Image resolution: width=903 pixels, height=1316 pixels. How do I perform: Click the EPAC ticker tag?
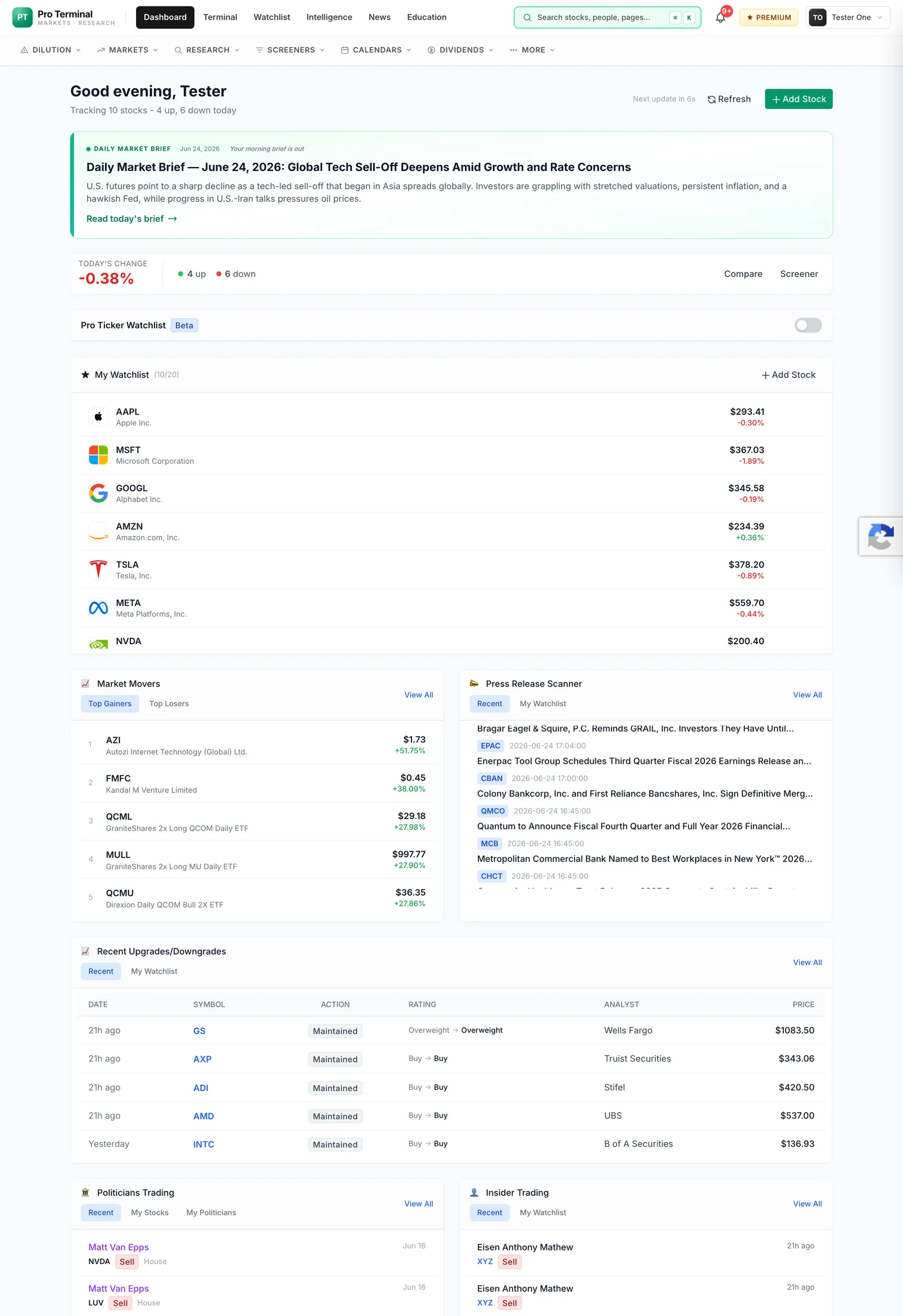490,746
